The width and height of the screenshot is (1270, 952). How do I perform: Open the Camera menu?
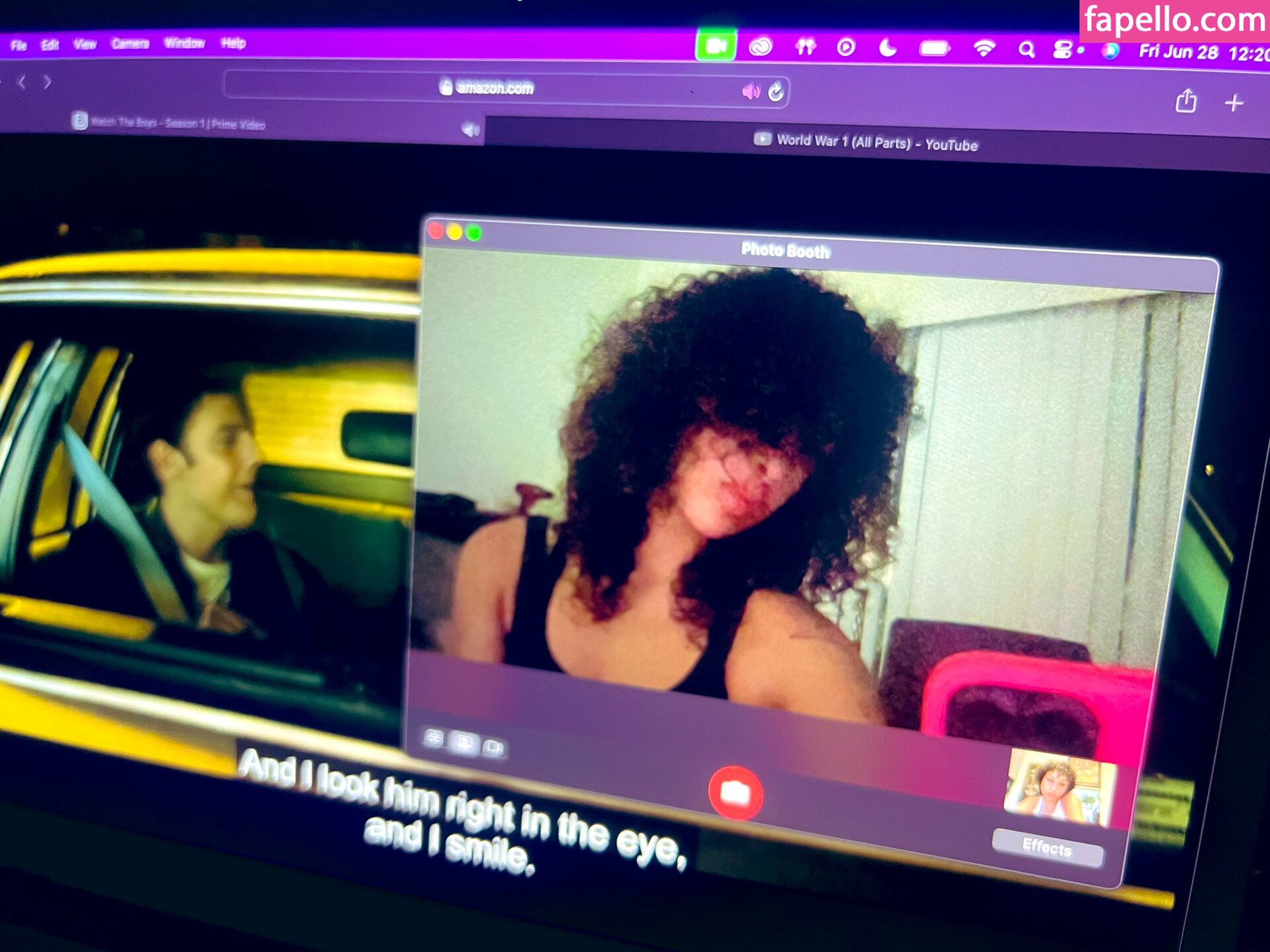coord(130,44)
